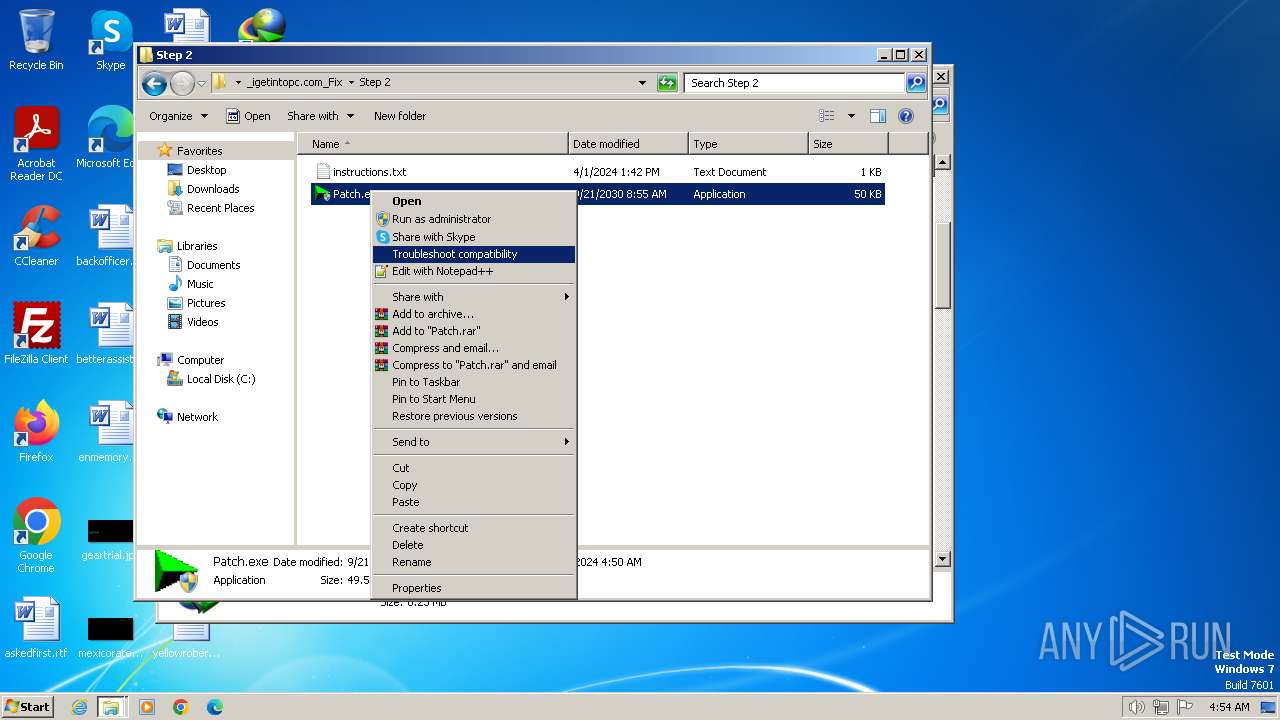Expand Share with submenu arrow
Viewport: 1280px width, 720px height.
(566, 297)
